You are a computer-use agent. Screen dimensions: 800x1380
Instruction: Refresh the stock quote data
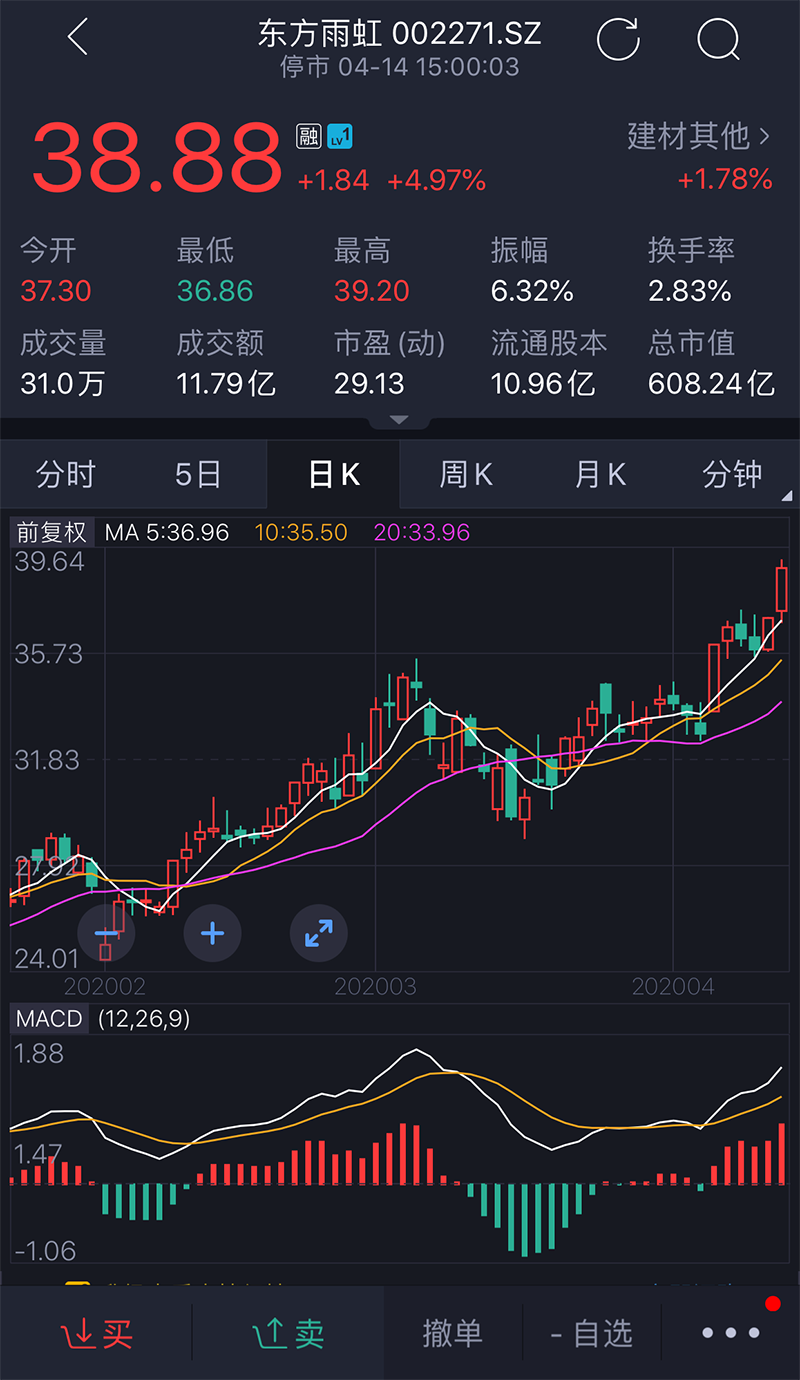coord(618,40)
